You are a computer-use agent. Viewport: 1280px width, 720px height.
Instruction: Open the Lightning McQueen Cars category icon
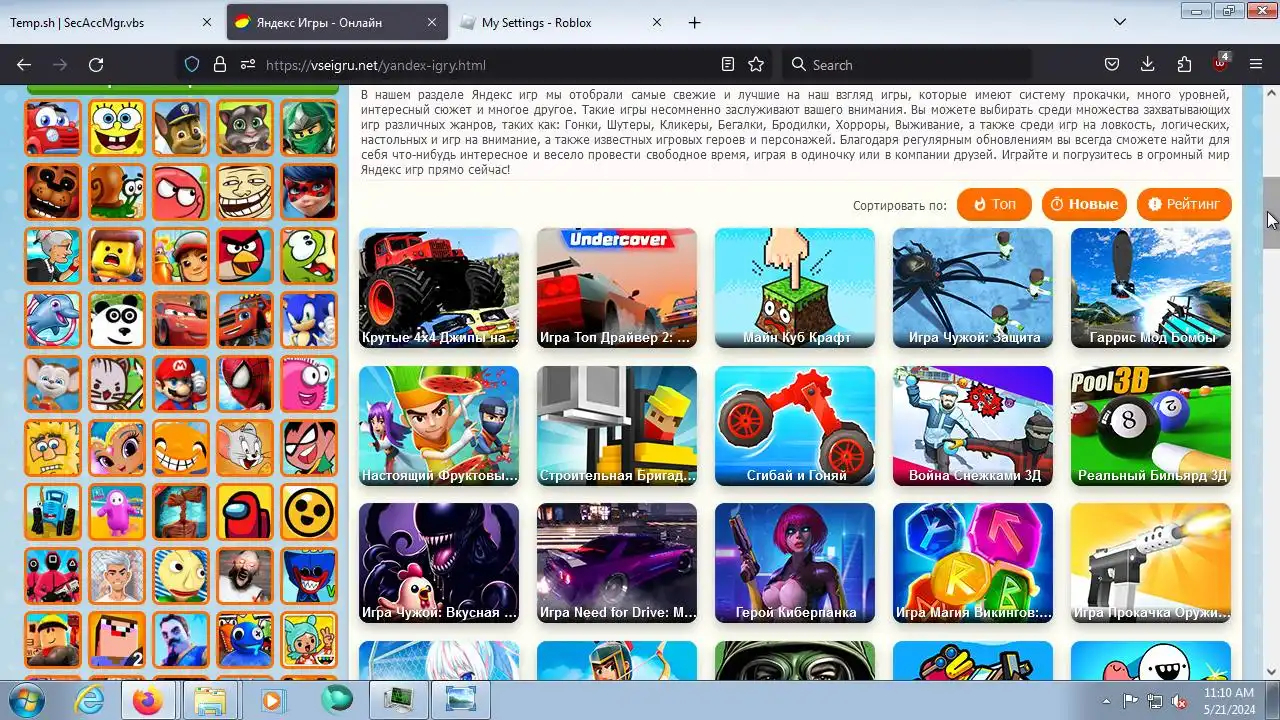[181, 319]
